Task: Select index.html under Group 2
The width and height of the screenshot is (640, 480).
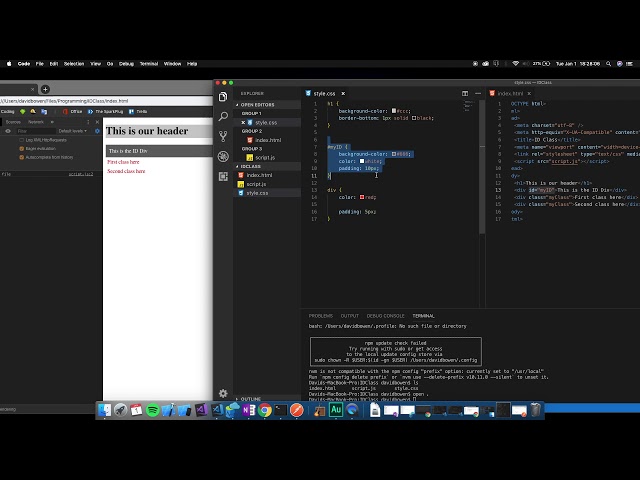Action: 267,140
